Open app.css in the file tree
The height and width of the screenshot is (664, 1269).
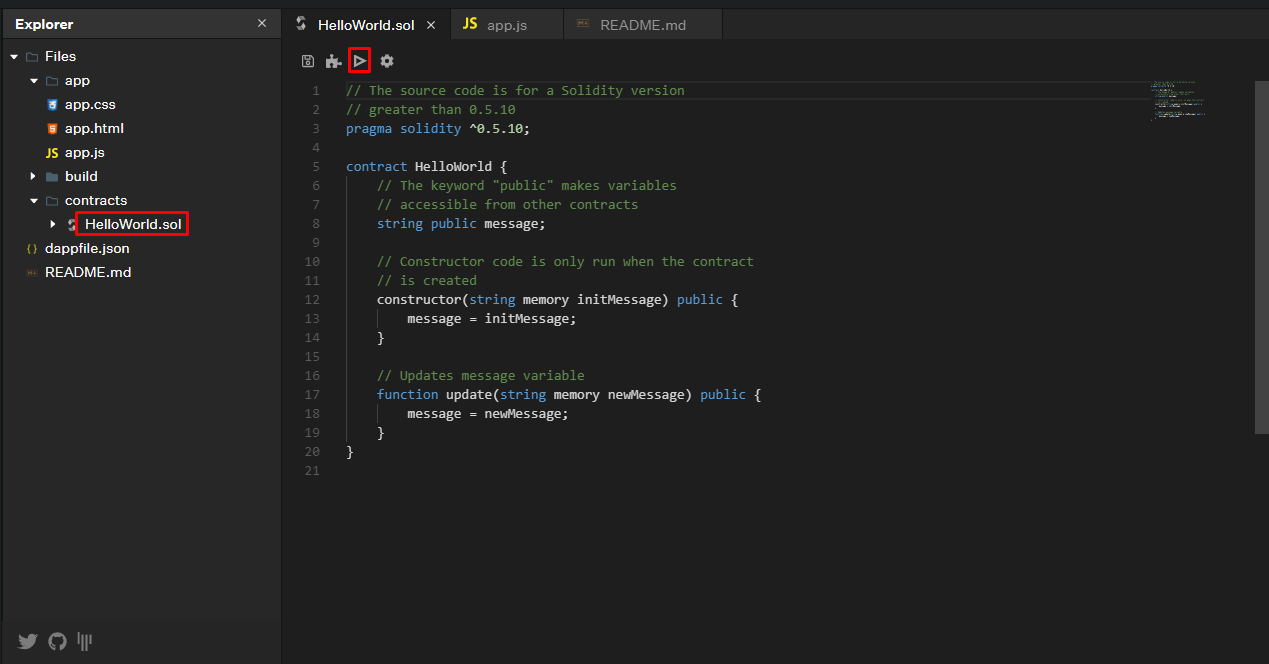pos(90,105)
